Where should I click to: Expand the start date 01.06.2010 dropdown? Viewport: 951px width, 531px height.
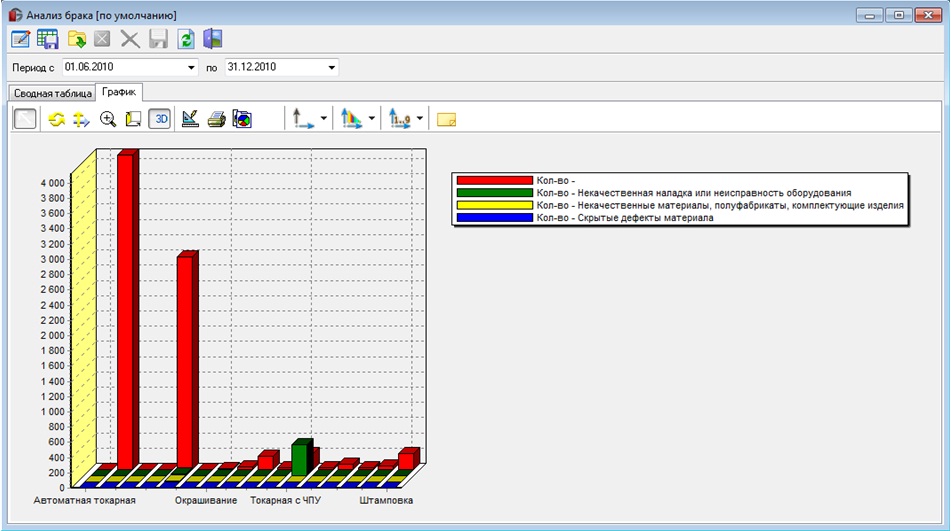(x=191, y=67)
